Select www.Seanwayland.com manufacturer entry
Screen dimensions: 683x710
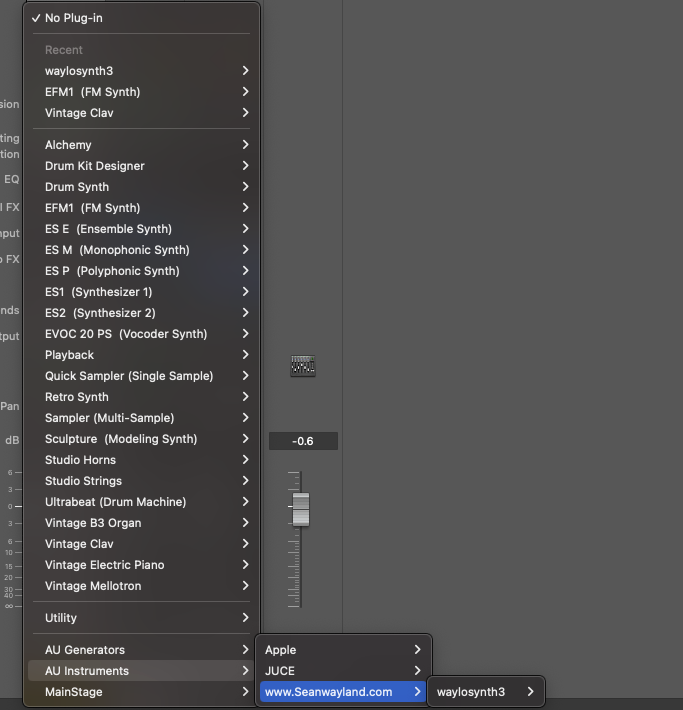tap(343, 692)
